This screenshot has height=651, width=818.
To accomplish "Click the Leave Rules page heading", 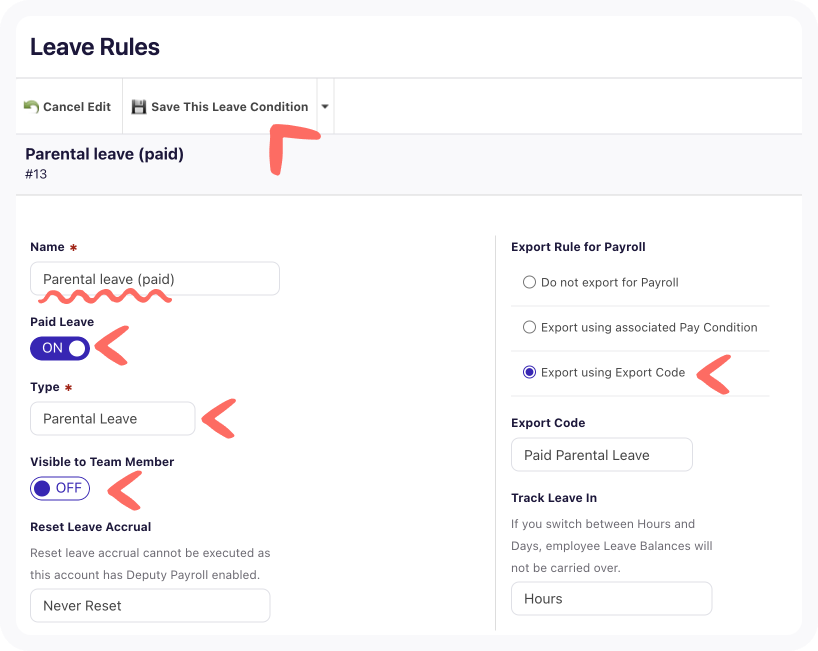I will click(x=95, y=47).
